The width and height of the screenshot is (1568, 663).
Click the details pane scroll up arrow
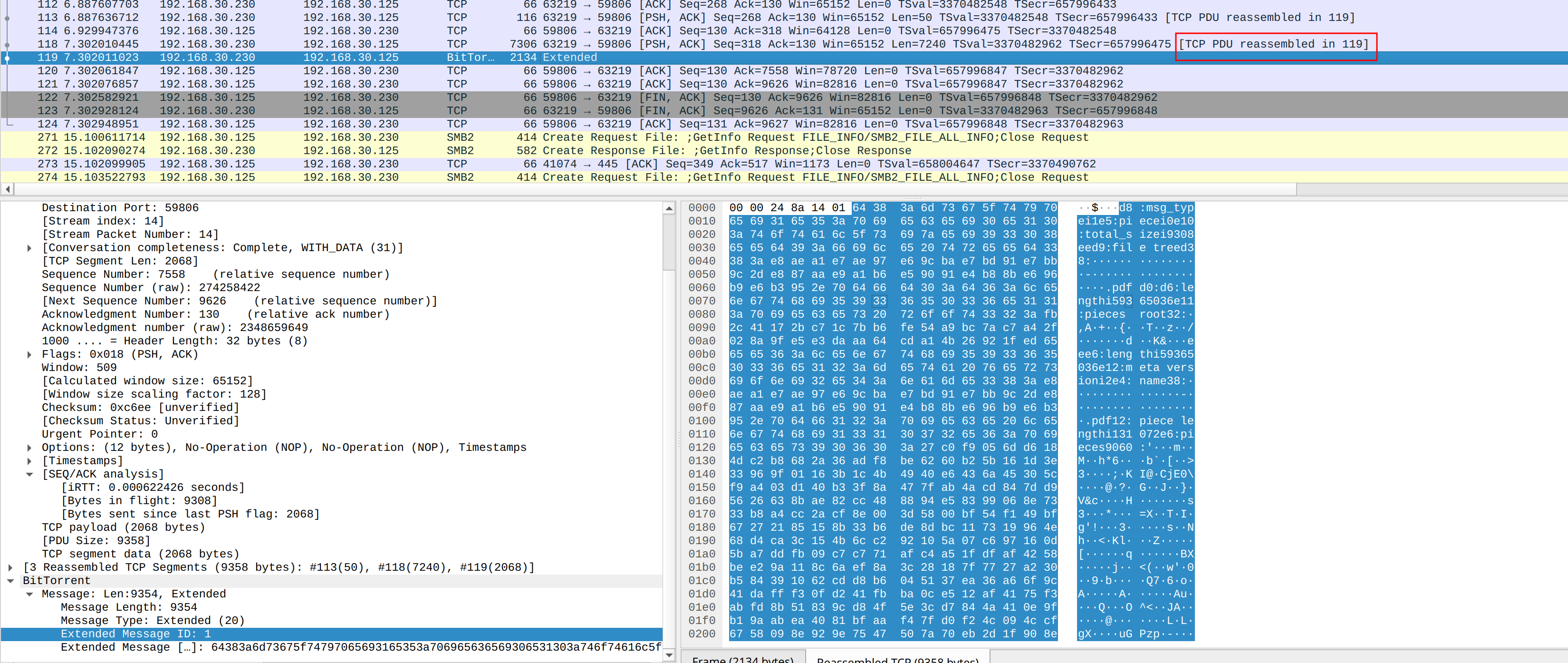click(x=669, y=208)
